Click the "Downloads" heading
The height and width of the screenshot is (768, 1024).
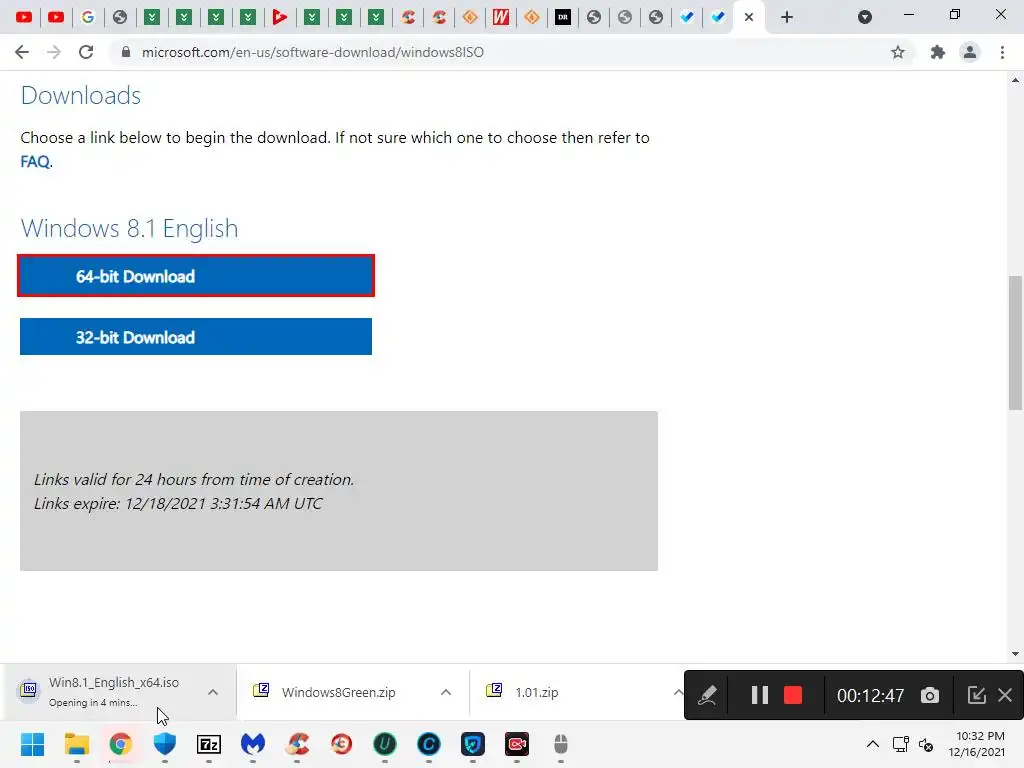(81, 95)
